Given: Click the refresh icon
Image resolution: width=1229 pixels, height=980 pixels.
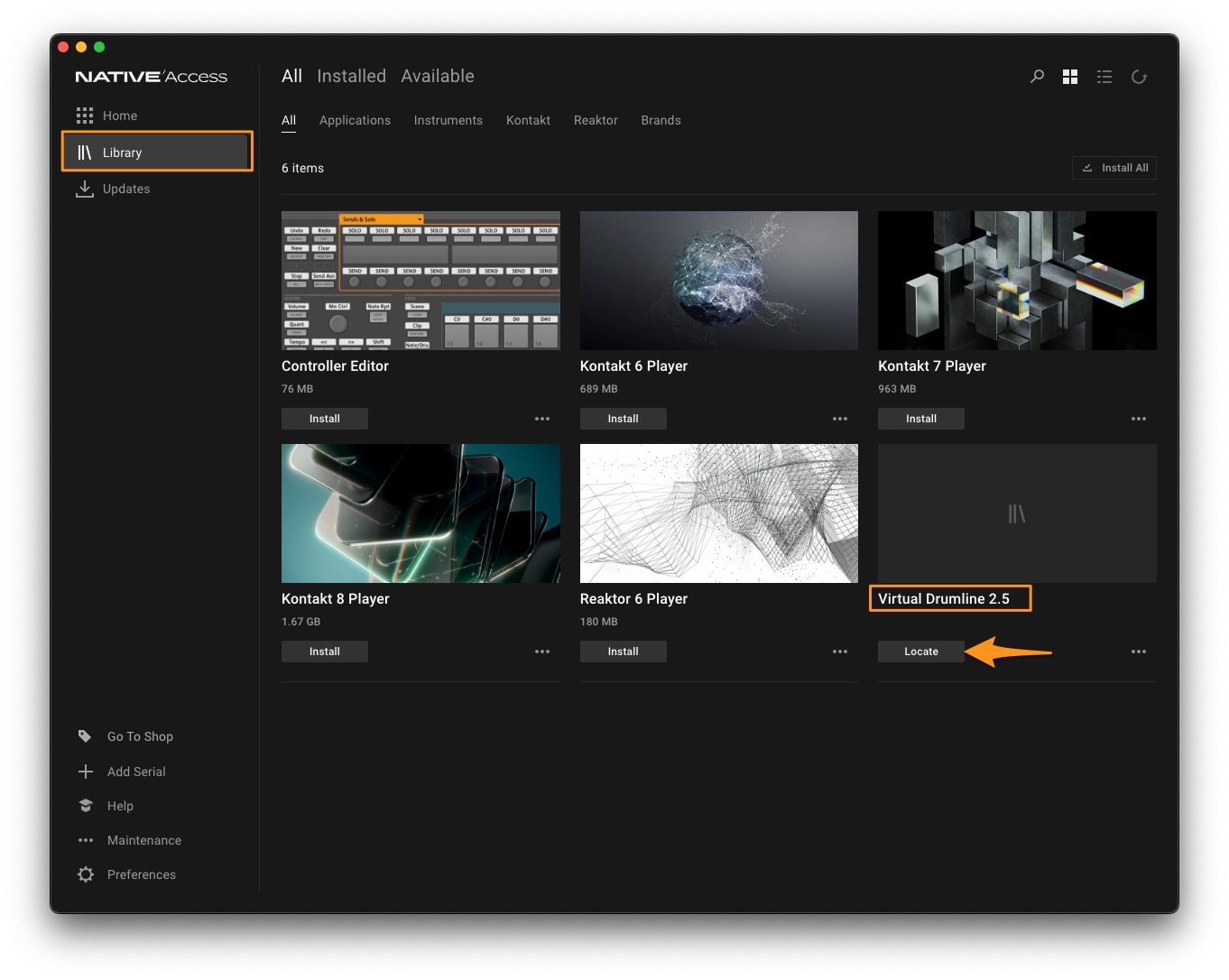Looking at the screenshot, I should (x=1139, y=77).
